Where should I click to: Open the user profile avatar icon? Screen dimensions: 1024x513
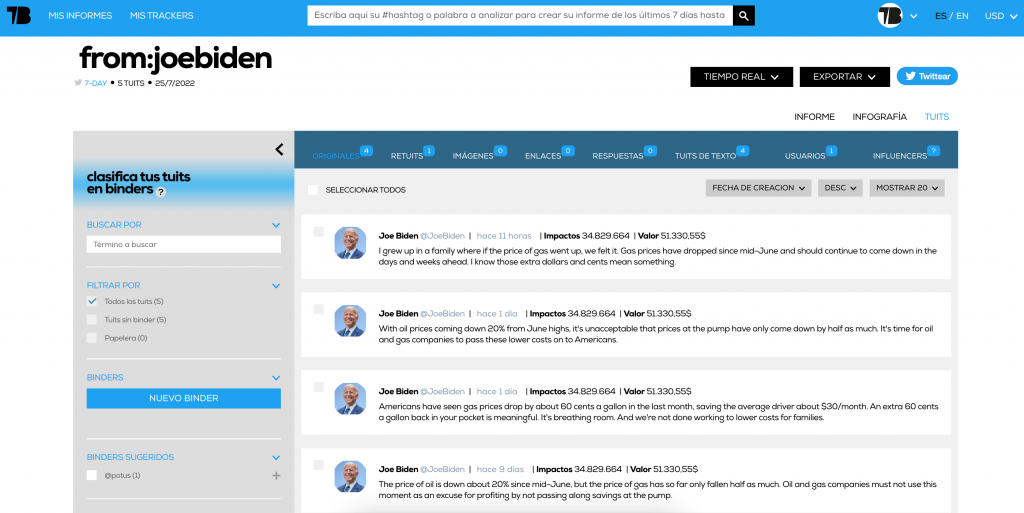click(x=889, y=16)
